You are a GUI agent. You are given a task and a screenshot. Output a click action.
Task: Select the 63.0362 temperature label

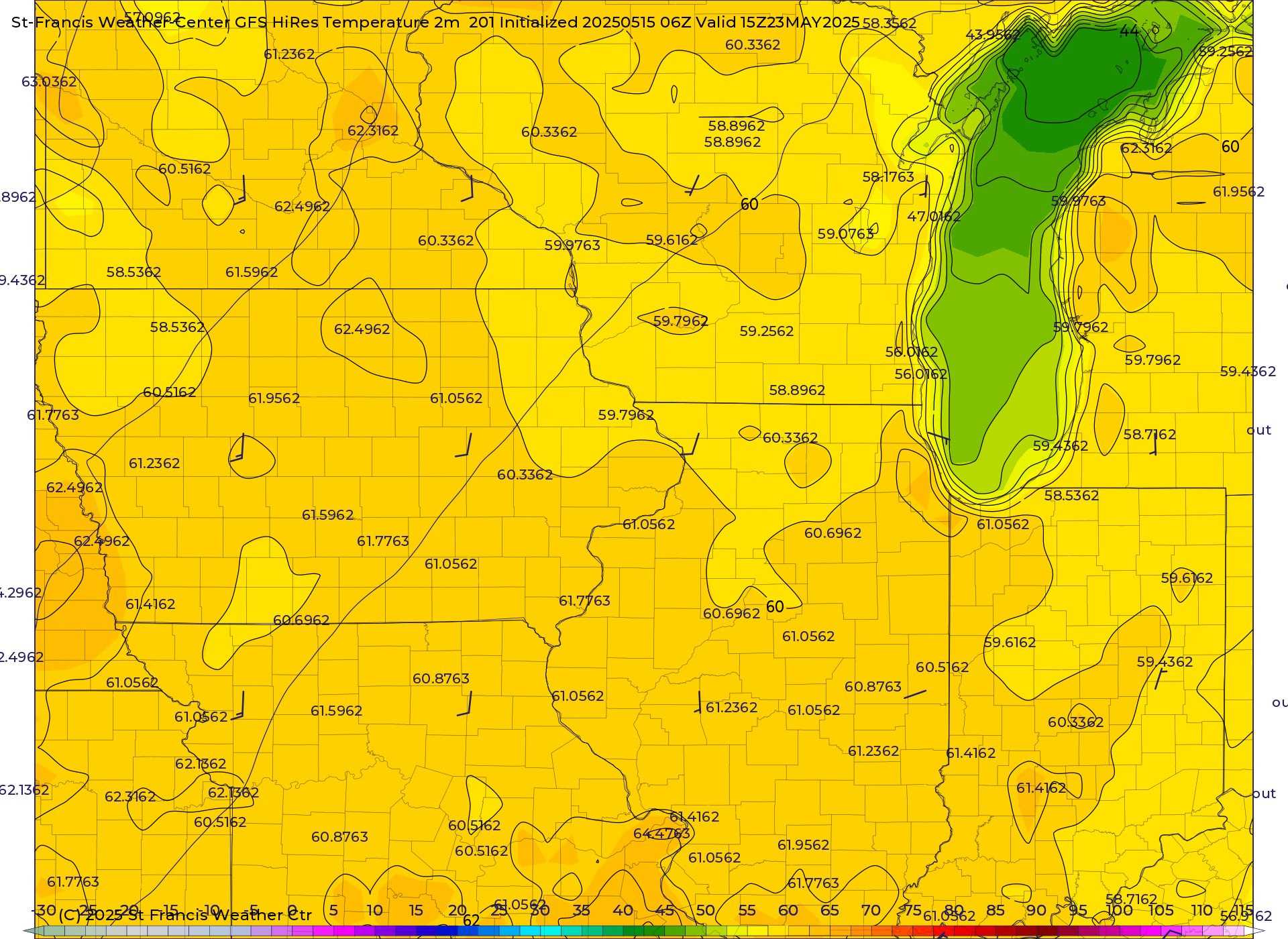[49, 82]
